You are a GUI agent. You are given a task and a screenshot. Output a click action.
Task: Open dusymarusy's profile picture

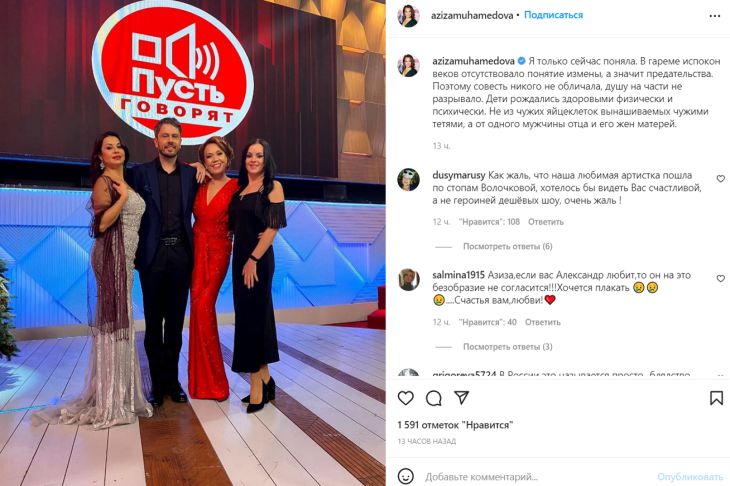tap(408, 180)
